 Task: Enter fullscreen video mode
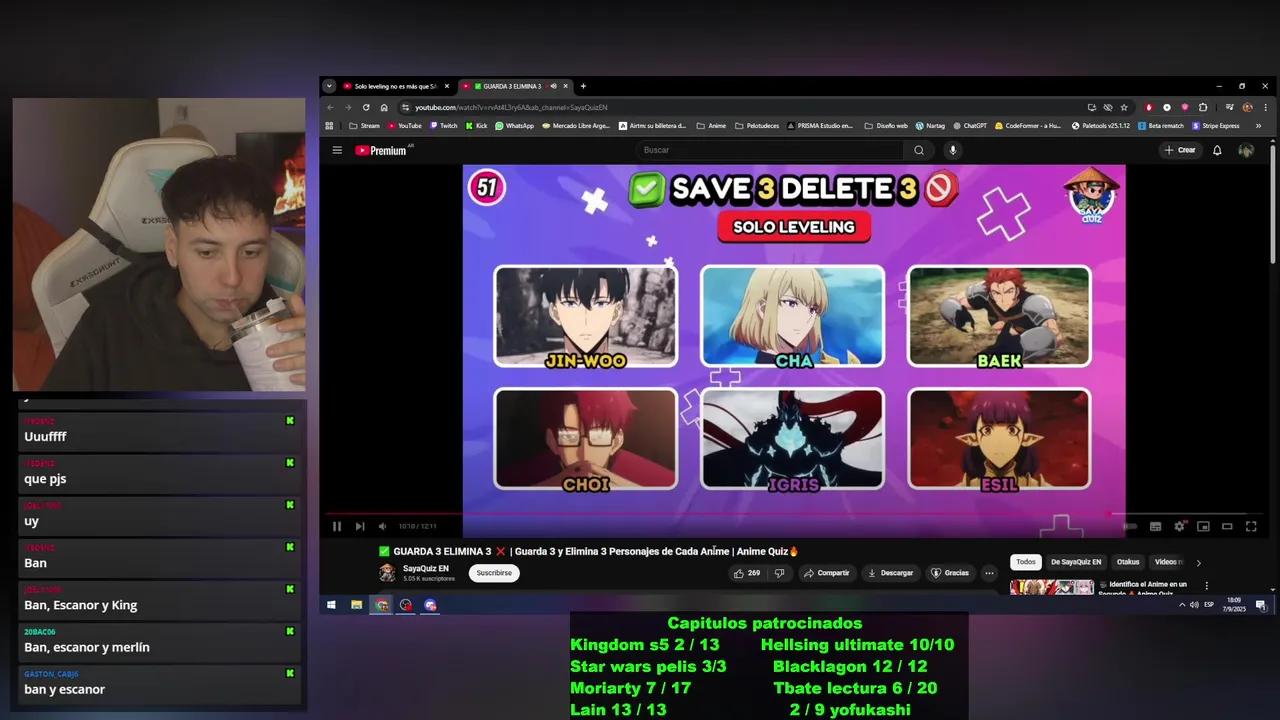[1251, 526]
